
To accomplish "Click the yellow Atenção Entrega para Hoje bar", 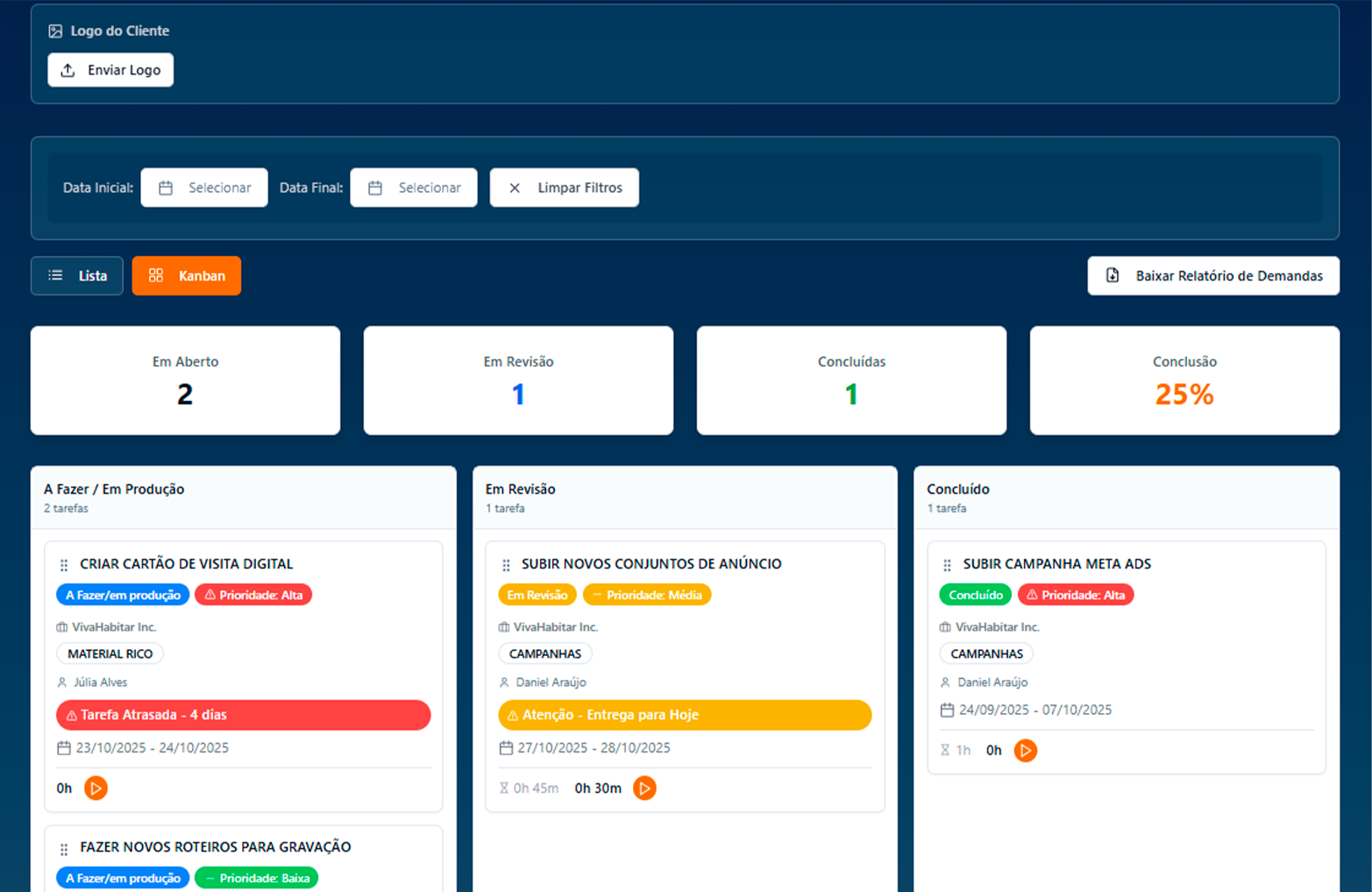I will (x=686, y=715).
